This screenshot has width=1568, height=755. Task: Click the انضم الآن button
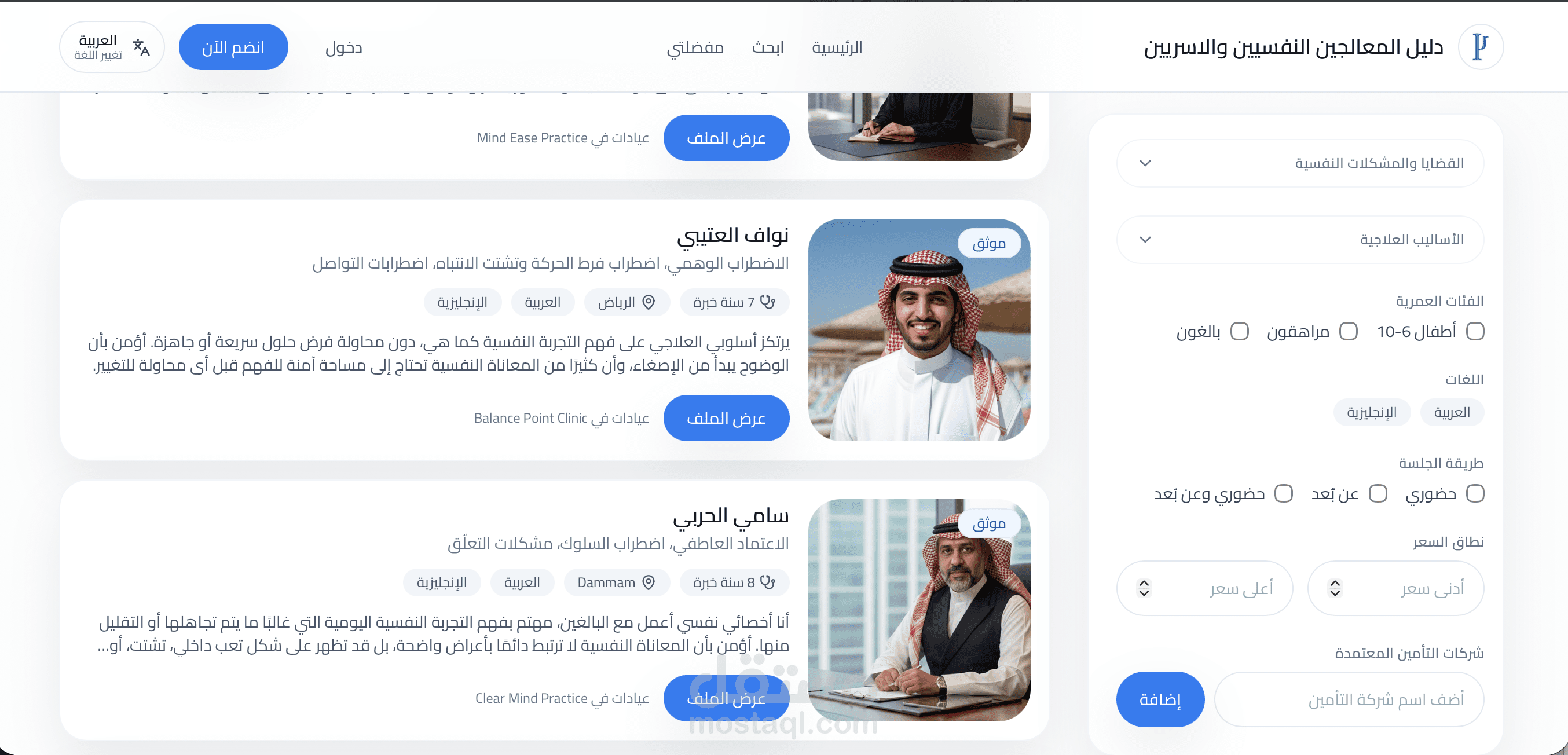point(233,47)
